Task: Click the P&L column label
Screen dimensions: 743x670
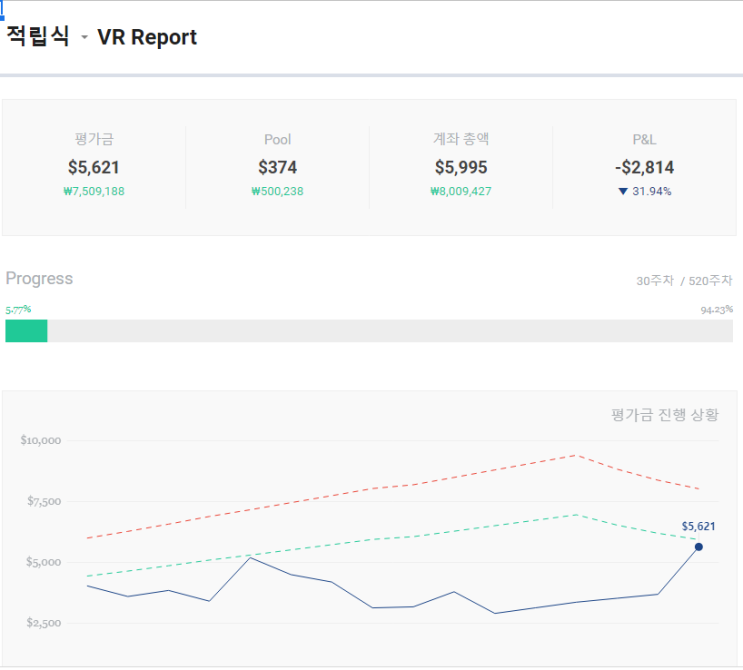Action: [x=644, y=140]
